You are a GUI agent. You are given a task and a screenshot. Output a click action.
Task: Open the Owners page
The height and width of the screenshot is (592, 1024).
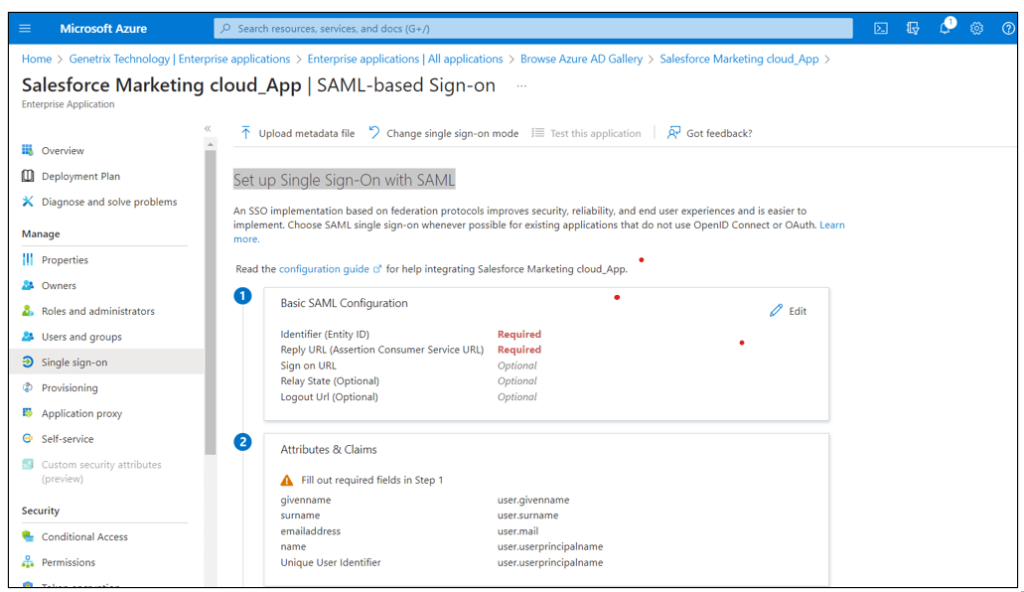pos(59,285)
